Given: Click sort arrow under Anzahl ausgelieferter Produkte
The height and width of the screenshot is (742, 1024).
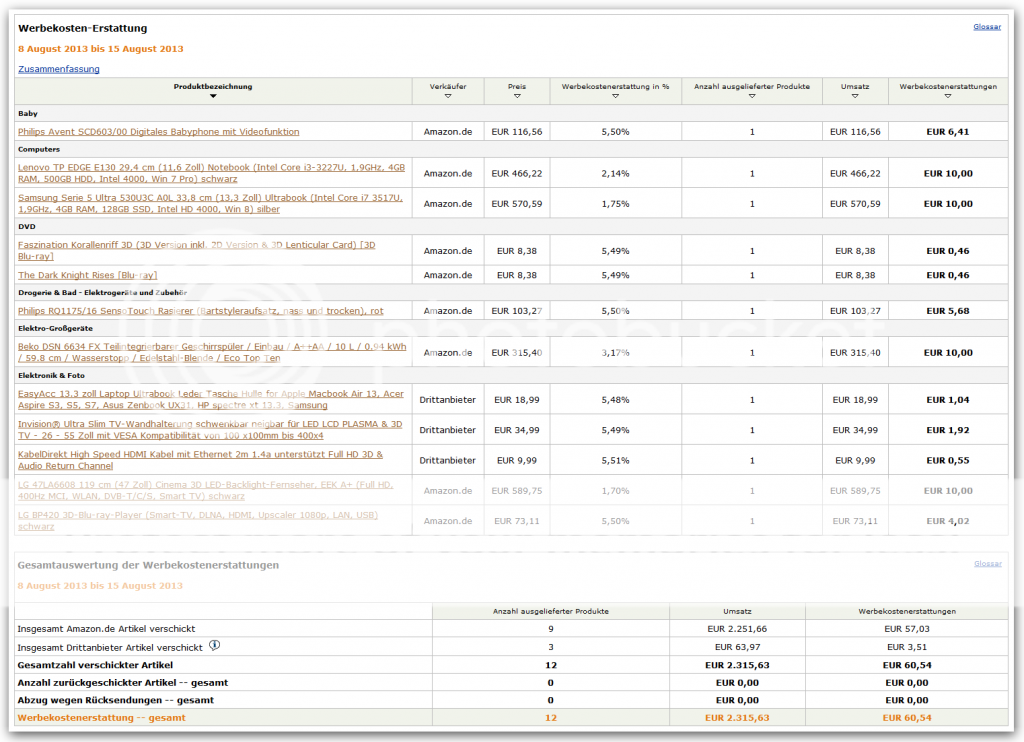Looking at the screenshot, I should coord(752,96).
